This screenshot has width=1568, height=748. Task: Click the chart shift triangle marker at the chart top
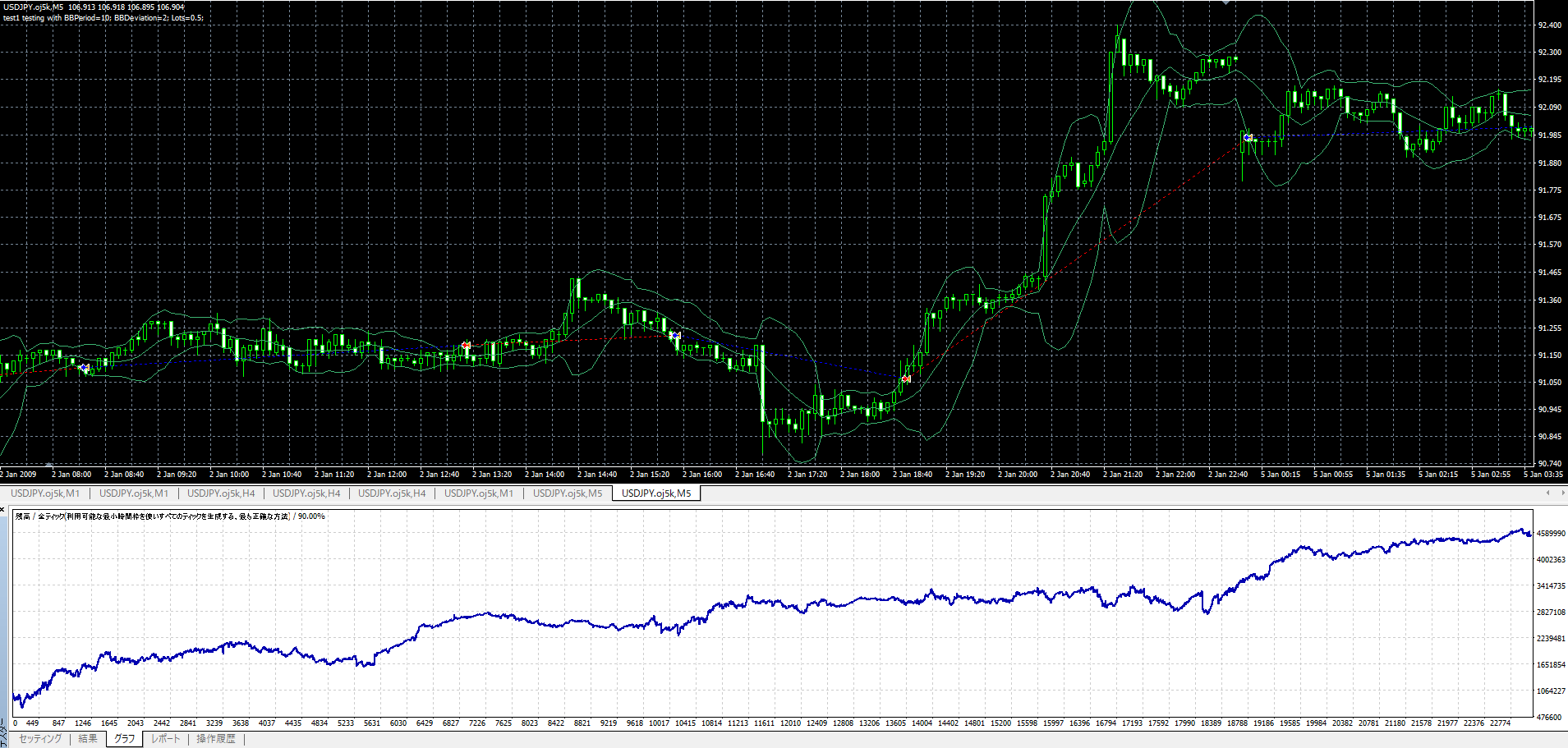coord(1226,2)
